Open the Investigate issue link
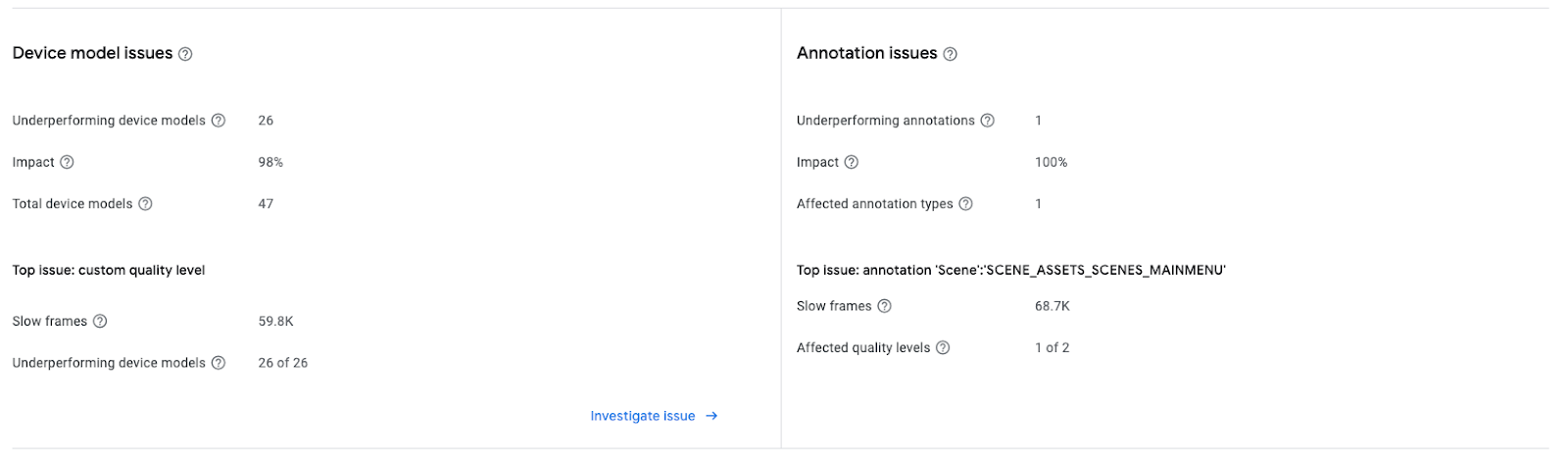The width and height of the screenshot is (1568, 464). click(x=642, y=416)
